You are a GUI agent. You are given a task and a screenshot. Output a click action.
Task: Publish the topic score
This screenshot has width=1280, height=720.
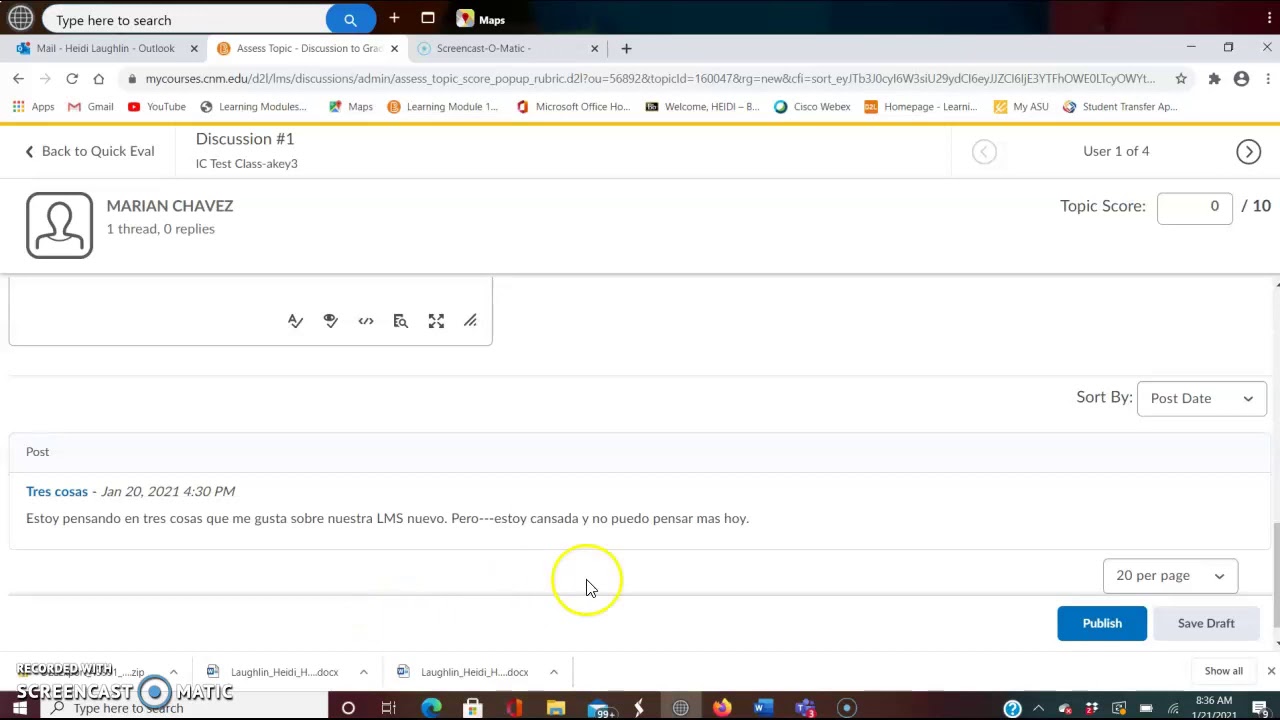point(1102,623)
